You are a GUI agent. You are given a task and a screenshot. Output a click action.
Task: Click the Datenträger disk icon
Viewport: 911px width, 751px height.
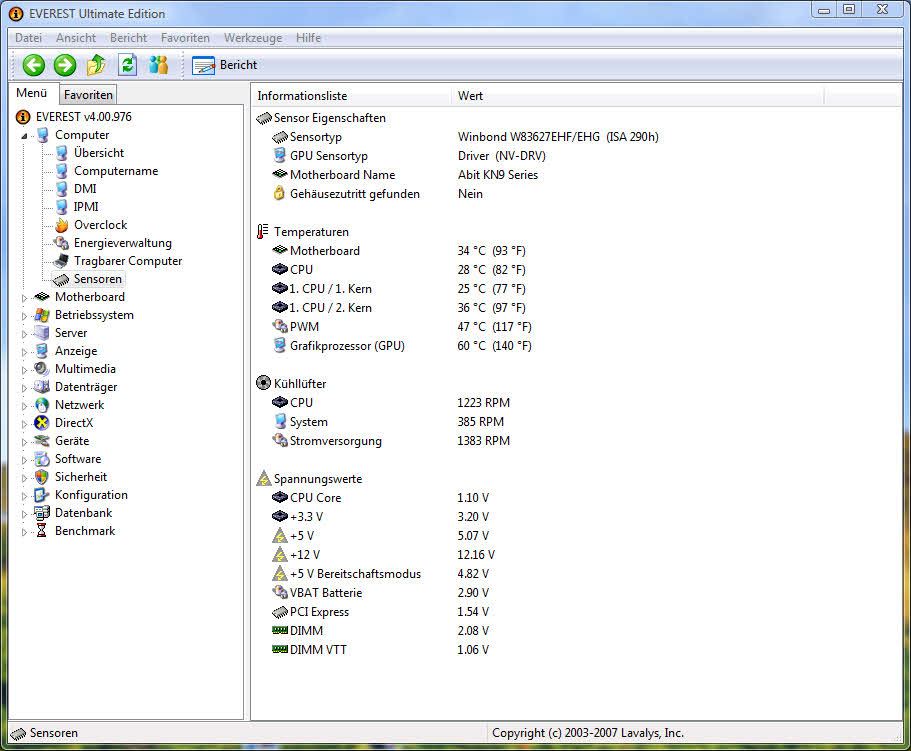(x=42, y=387)
